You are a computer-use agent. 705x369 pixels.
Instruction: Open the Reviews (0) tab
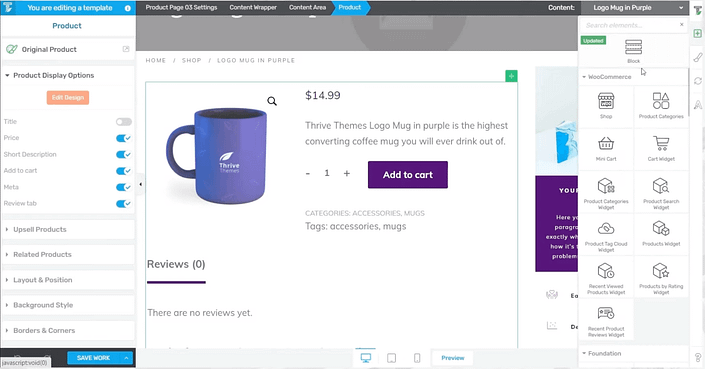176,264
